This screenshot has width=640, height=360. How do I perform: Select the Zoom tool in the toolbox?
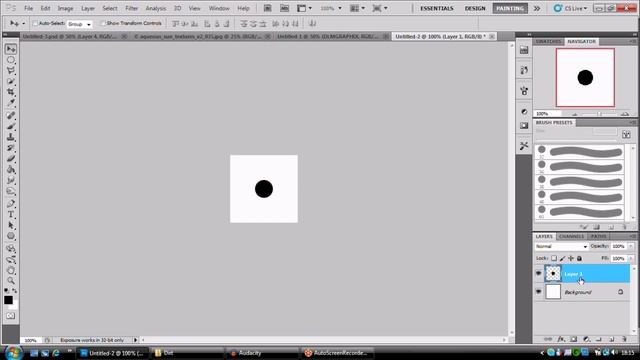(11, 281)
